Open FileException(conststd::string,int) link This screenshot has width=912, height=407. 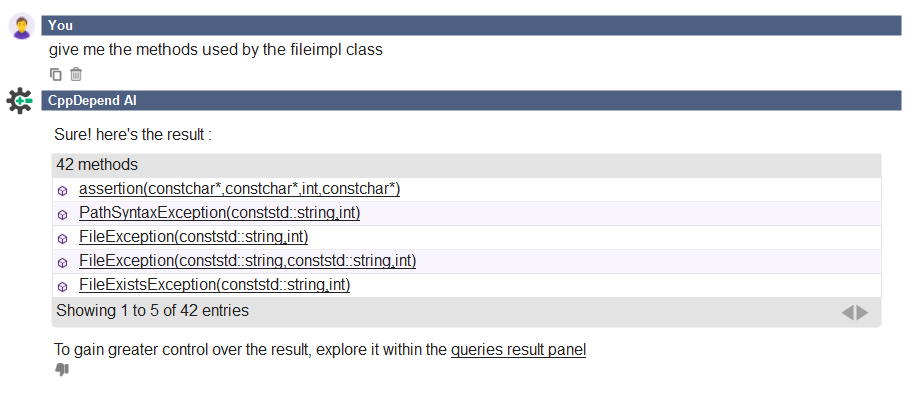(194, 237)
